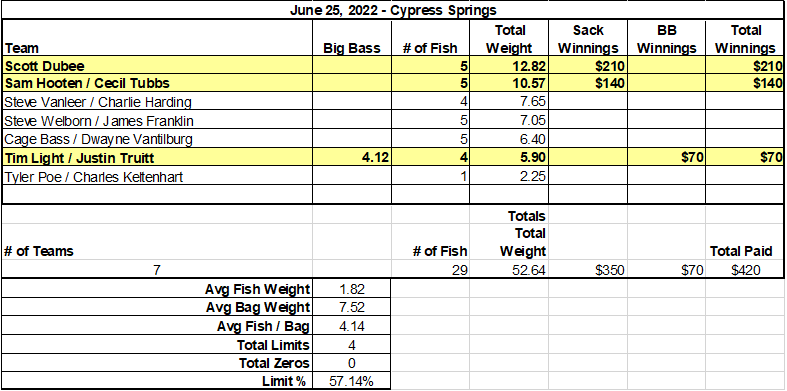787x391 pixels.
Task: Select Tim Light's 4.12 big bass value
Action: click(352, 158)
